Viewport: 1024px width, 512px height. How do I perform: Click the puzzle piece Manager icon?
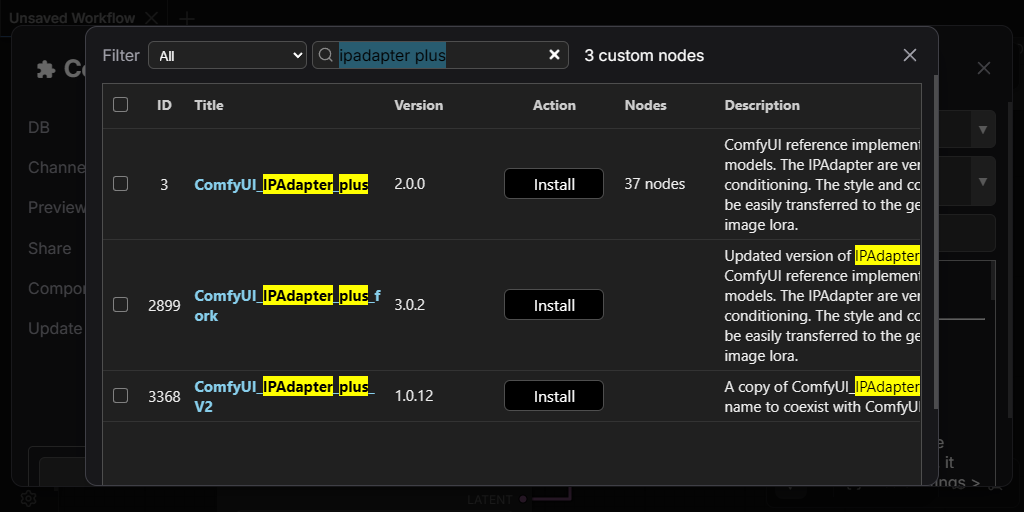(x=46, y=69)
